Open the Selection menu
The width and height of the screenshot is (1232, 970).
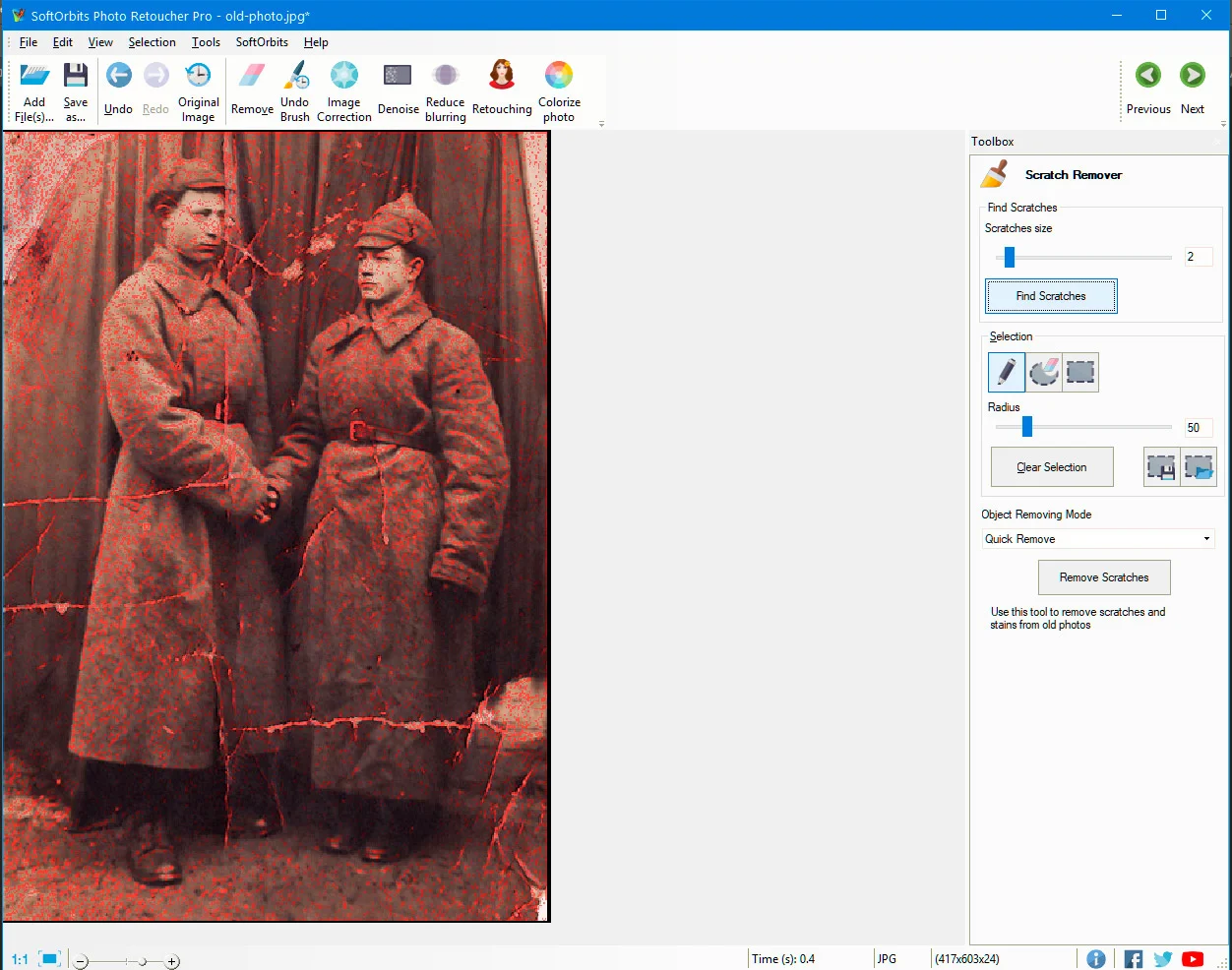point(152,42)
